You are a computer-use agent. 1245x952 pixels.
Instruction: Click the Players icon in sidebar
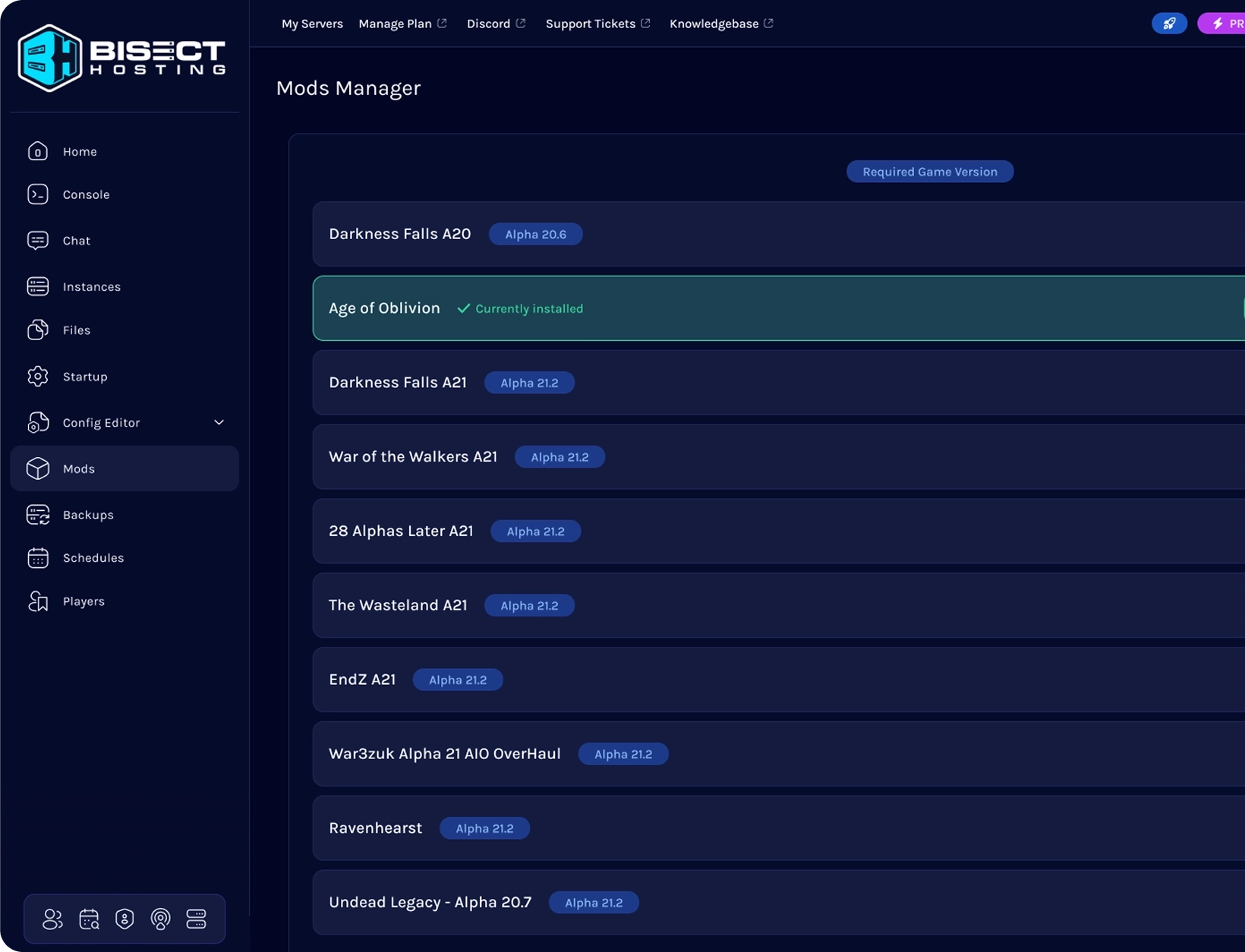[38, 601]
